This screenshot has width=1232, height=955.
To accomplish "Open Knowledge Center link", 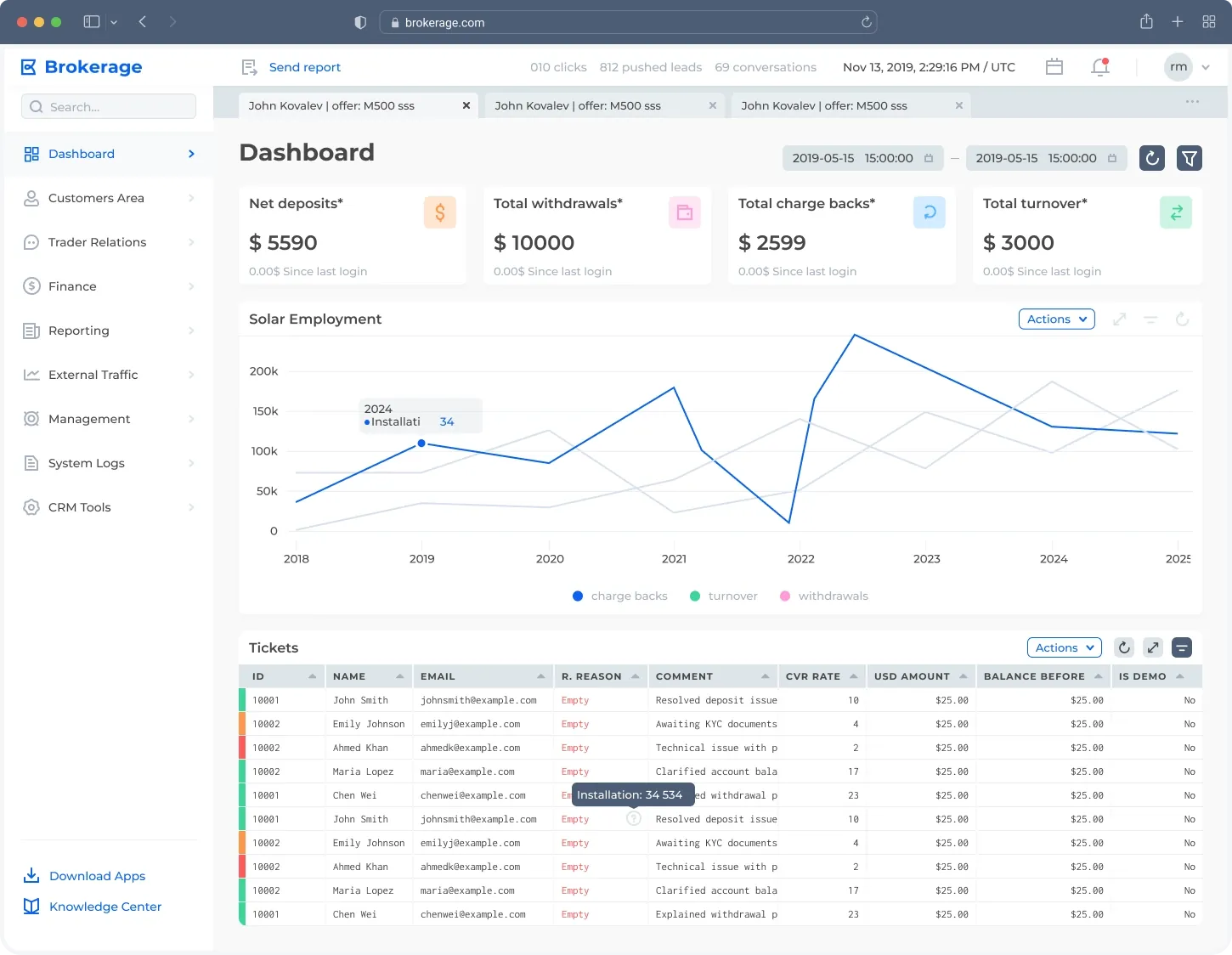I will tap(105, 907).
